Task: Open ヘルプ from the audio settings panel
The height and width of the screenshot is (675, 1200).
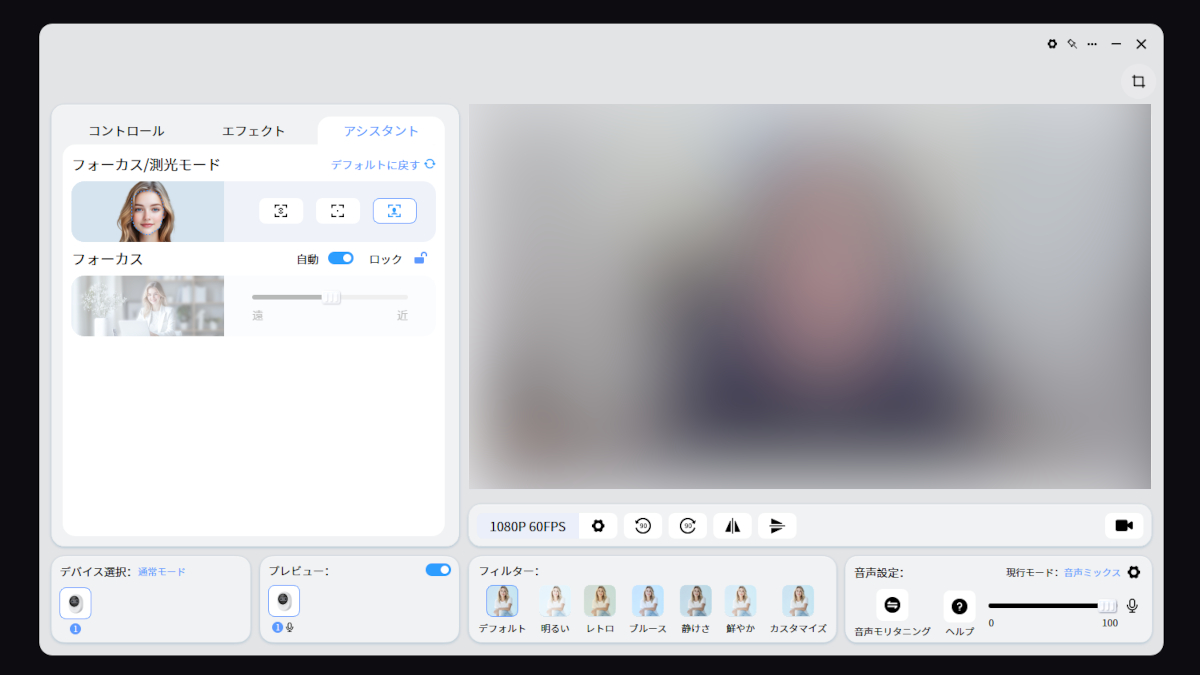Action: (x=959, y=603)
